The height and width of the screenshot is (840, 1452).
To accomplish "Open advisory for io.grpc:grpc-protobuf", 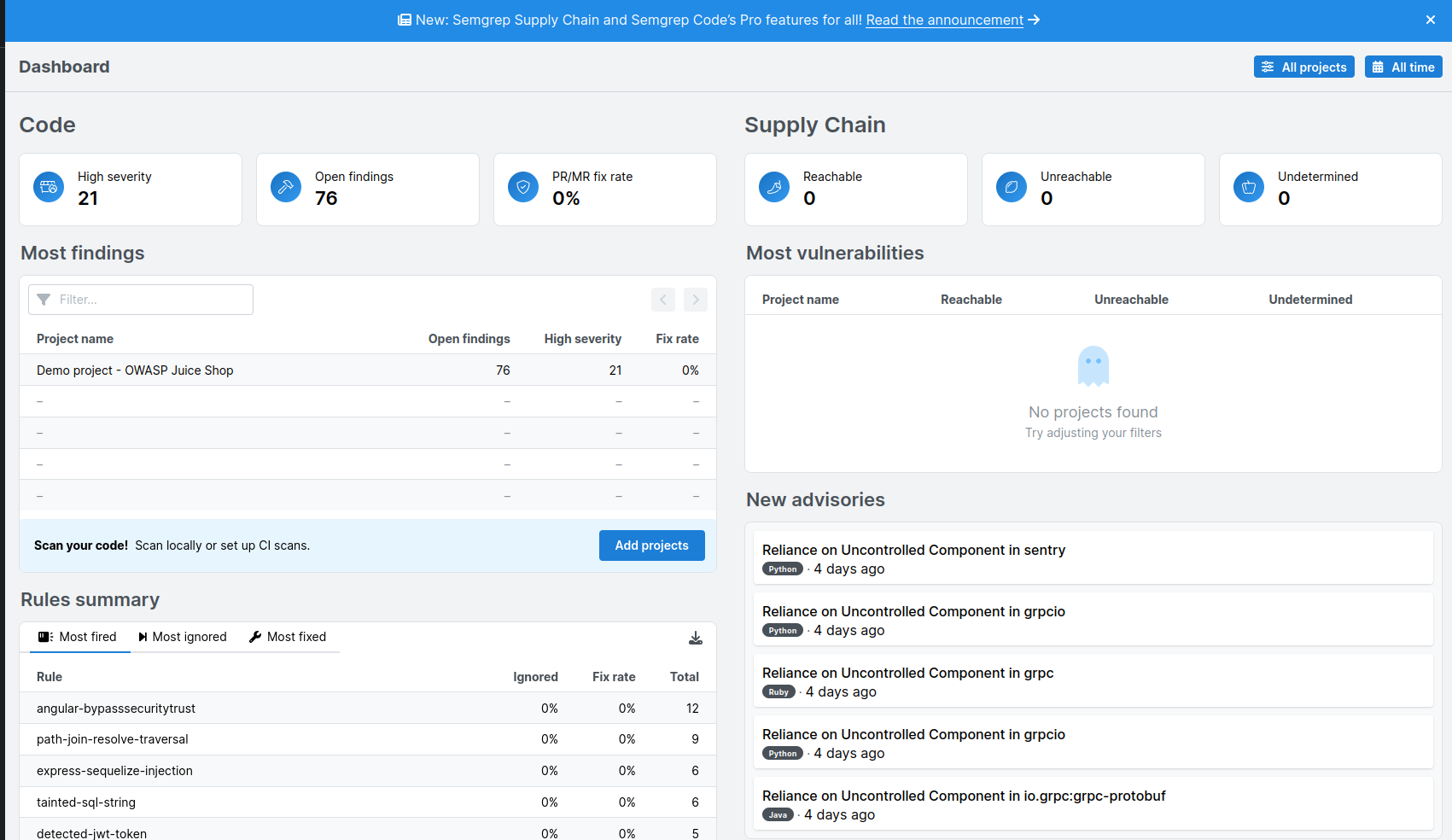I will pyautogui.click(x=1093, y=804).
